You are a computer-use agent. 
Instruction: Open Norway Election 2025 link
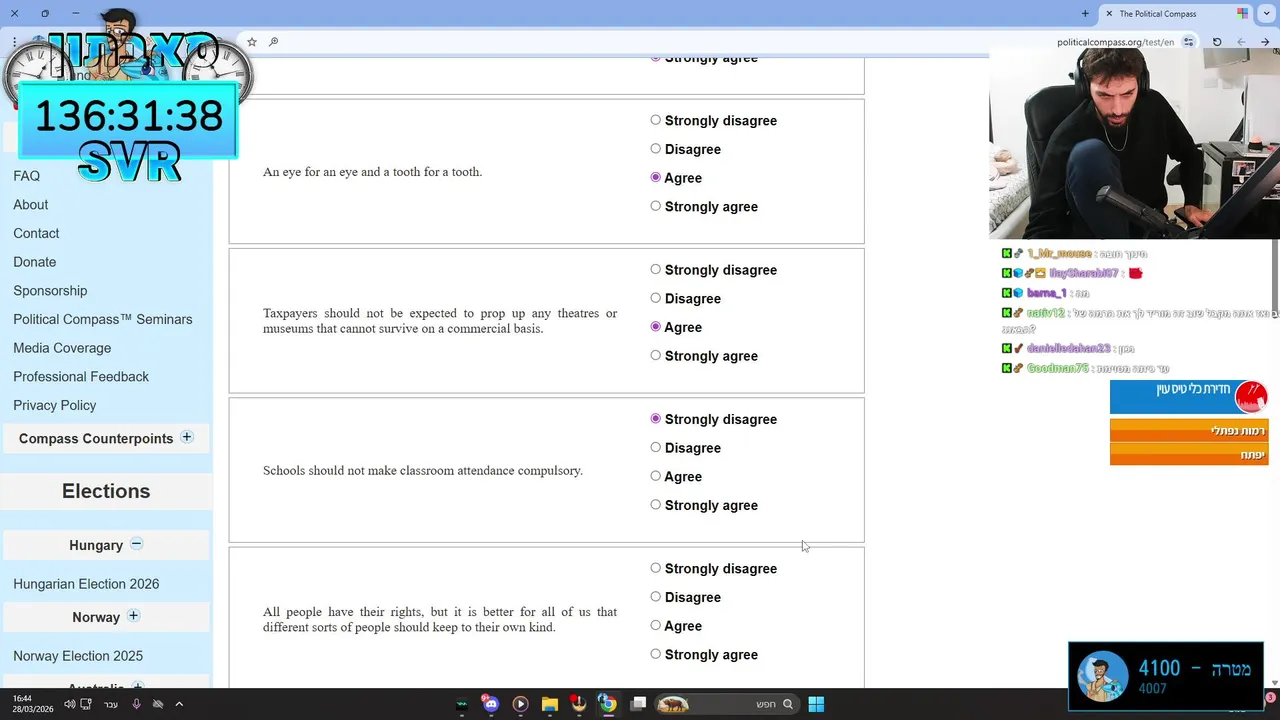[x=78, y=656]
